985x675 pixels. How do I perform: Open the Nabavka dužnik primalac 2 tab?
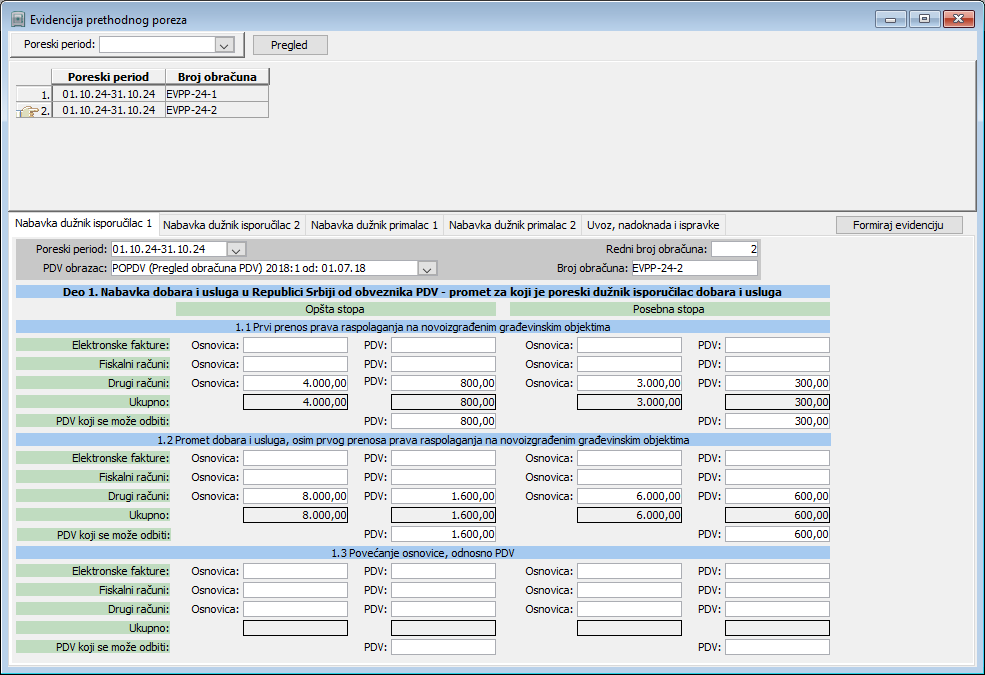[x=512, y=225]
